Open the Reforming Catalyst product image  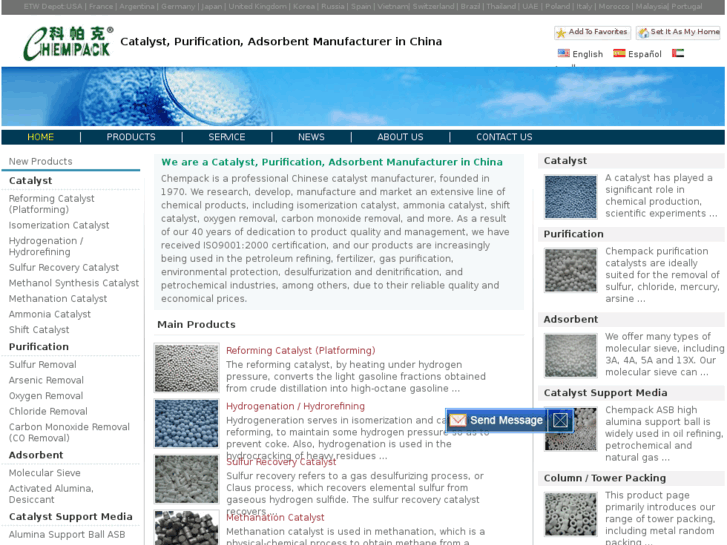pos(186,368)
